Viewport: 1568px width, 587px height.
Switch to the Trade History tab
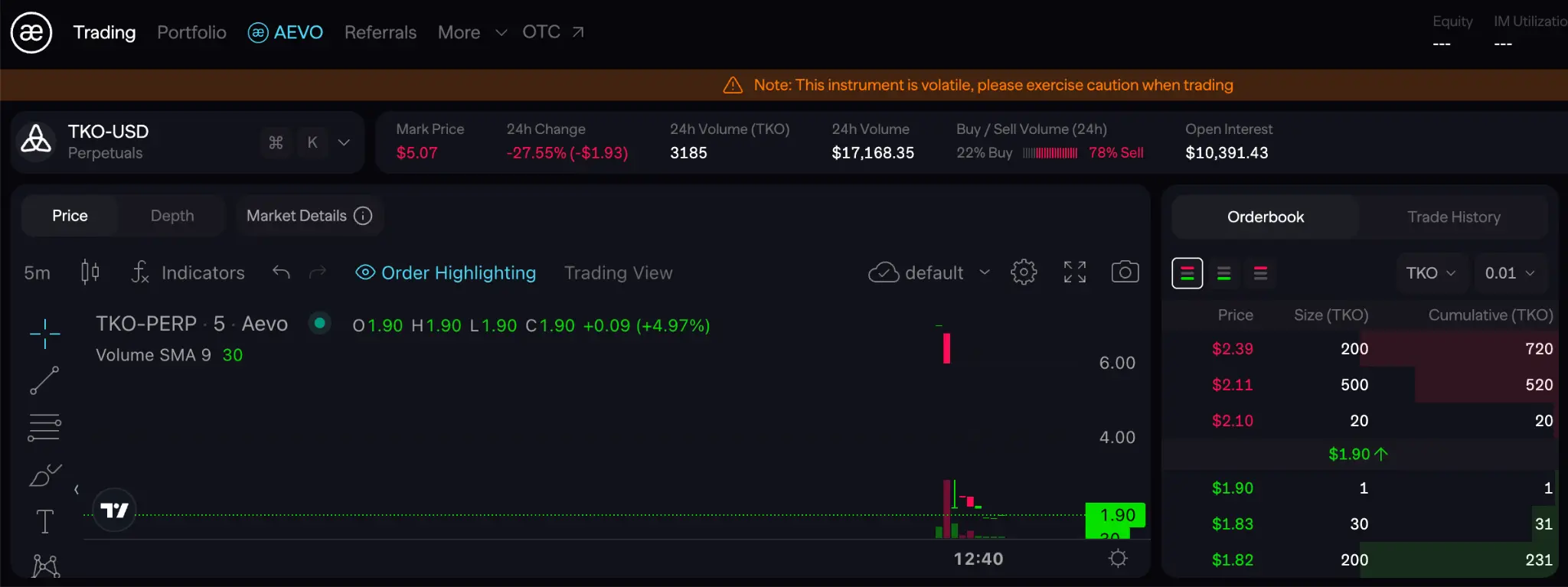tap(1453, 217)
